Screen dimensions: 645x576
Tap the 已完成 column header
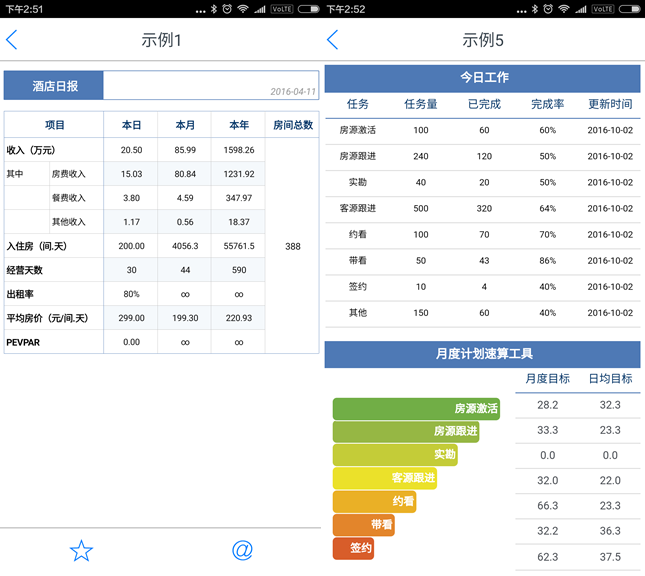pyautogui.click(x=484, y=104)
